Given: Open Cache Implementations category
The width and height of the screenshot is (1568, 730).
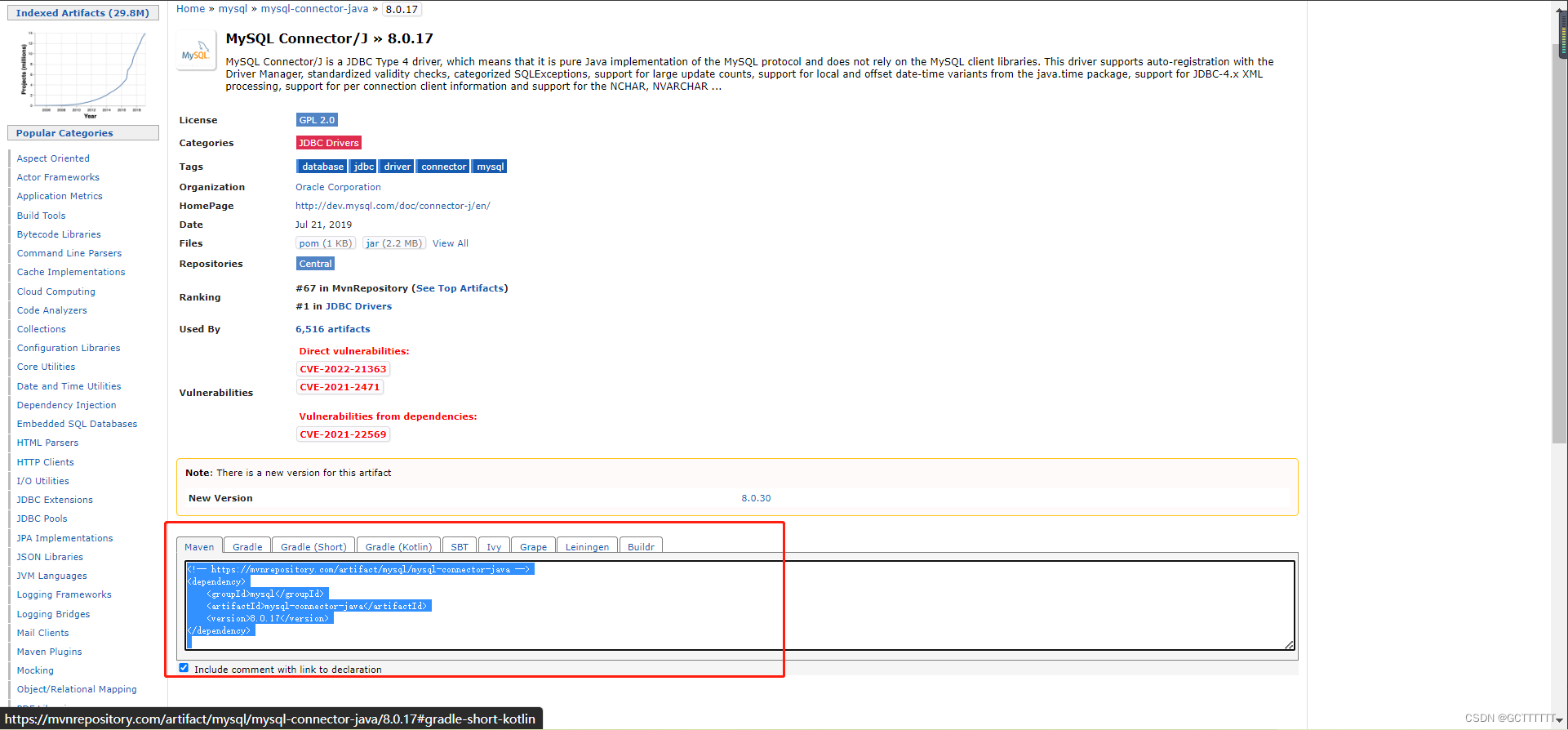Looking at the screenshot, I should pyautogui.click(x=71, y=272).
